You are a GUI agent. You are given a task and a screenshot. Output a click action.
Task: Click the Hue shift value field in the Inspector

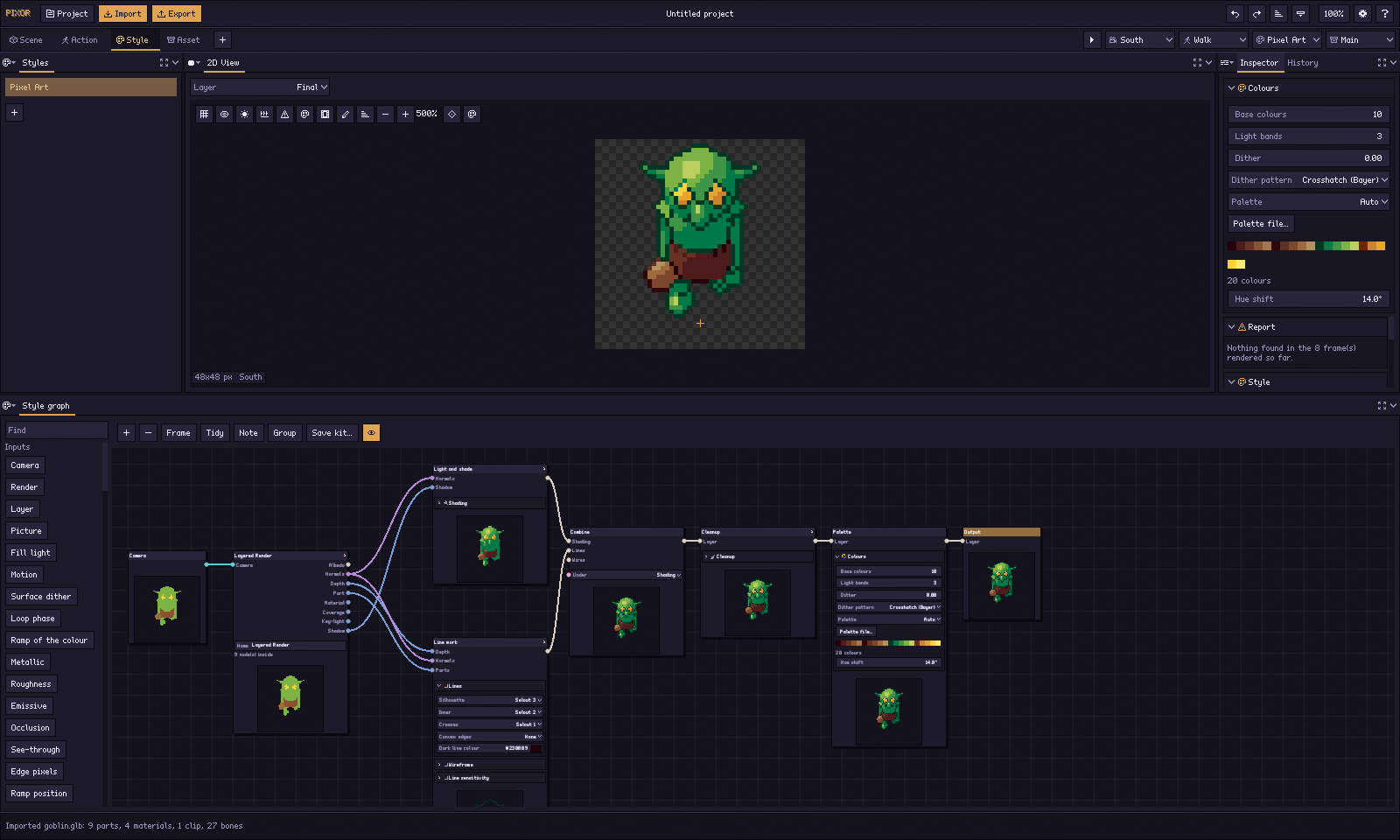pos(1309,299)
